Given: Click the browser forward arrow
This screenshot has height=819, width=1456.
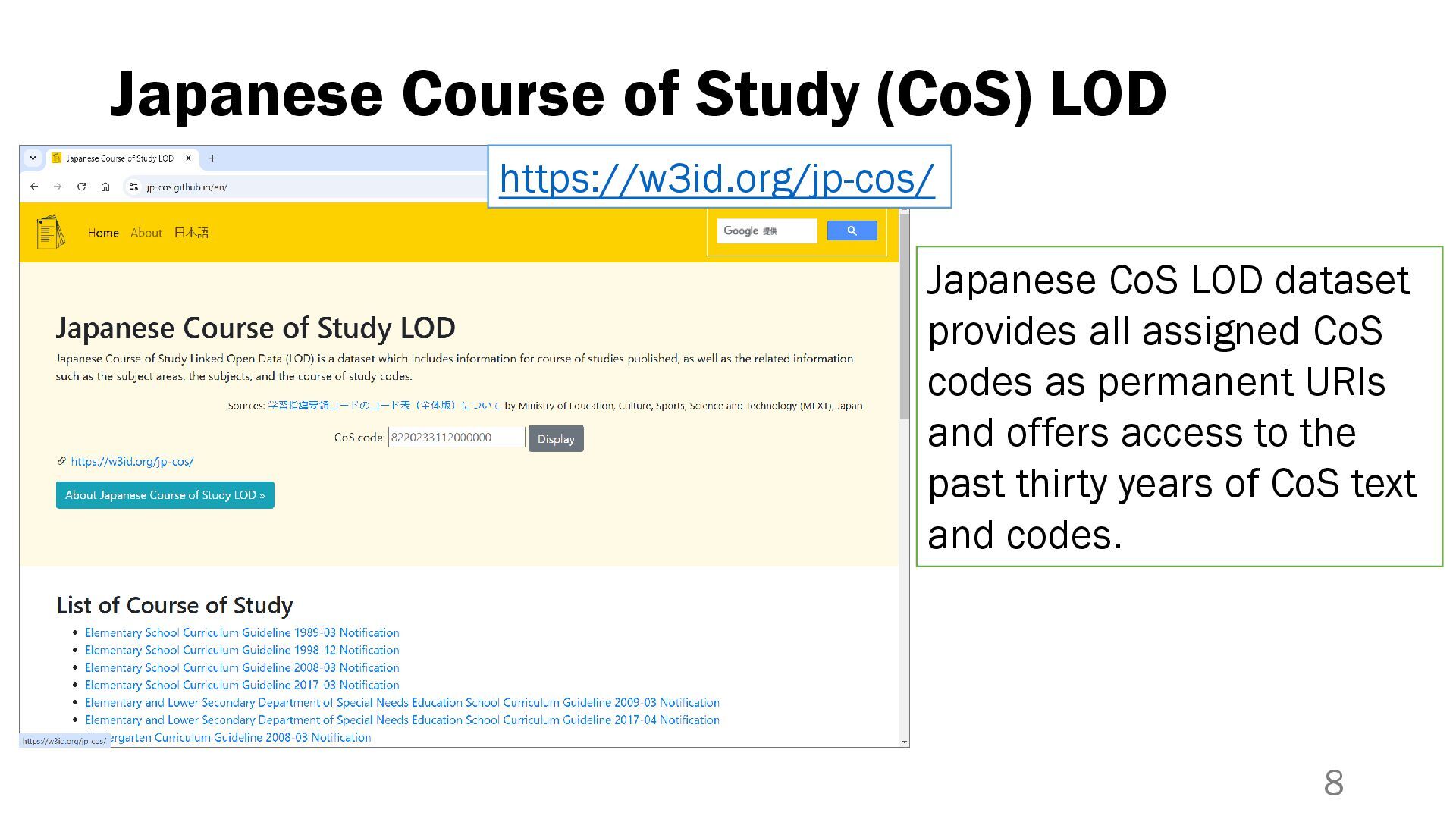Looking at the screenshot, I should point(58,187).
